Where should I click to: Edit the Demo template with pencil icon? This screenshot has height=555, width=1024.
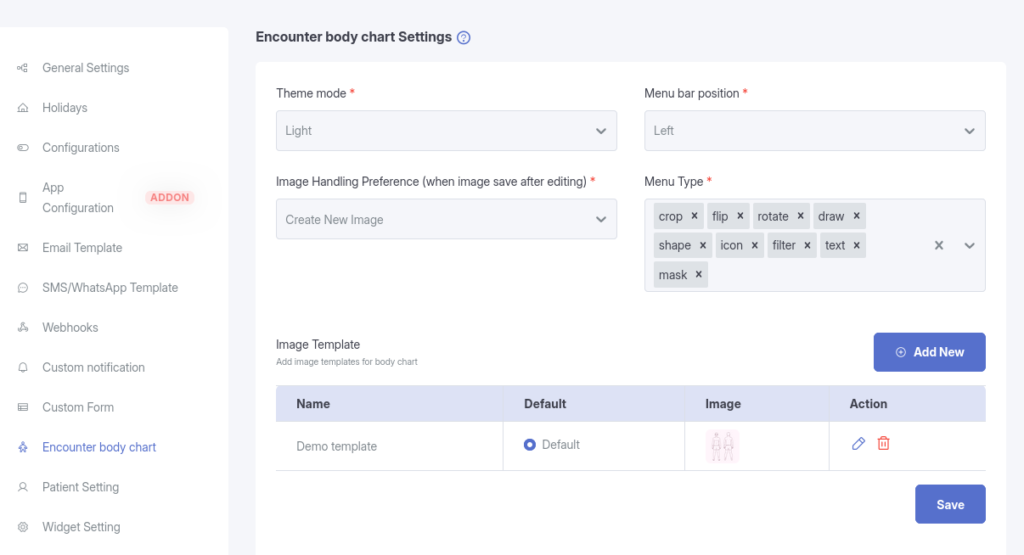click(x=858, y=444)
